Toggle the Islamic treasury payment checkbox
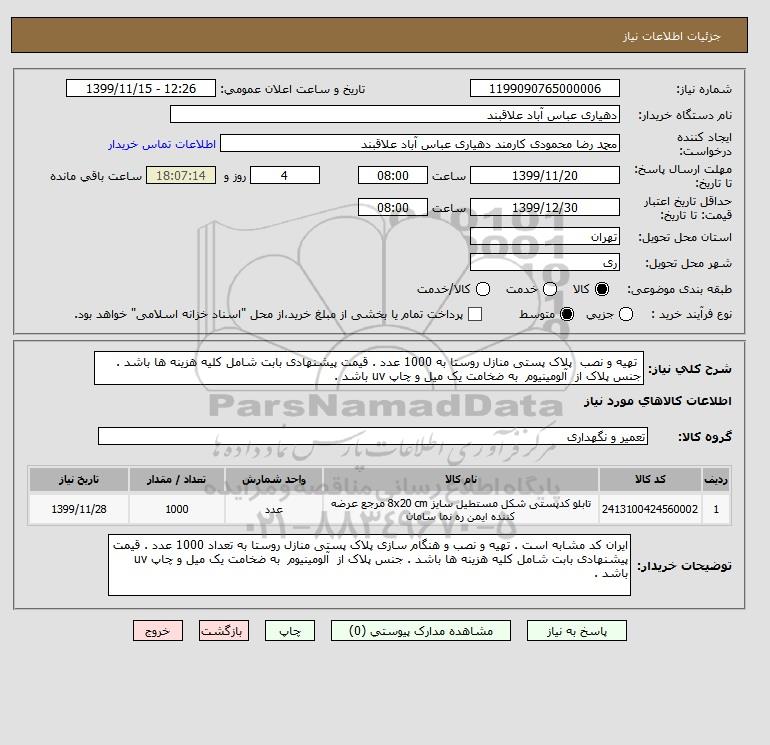The height and width of the screenshot is (745, 770). (475, 314)
